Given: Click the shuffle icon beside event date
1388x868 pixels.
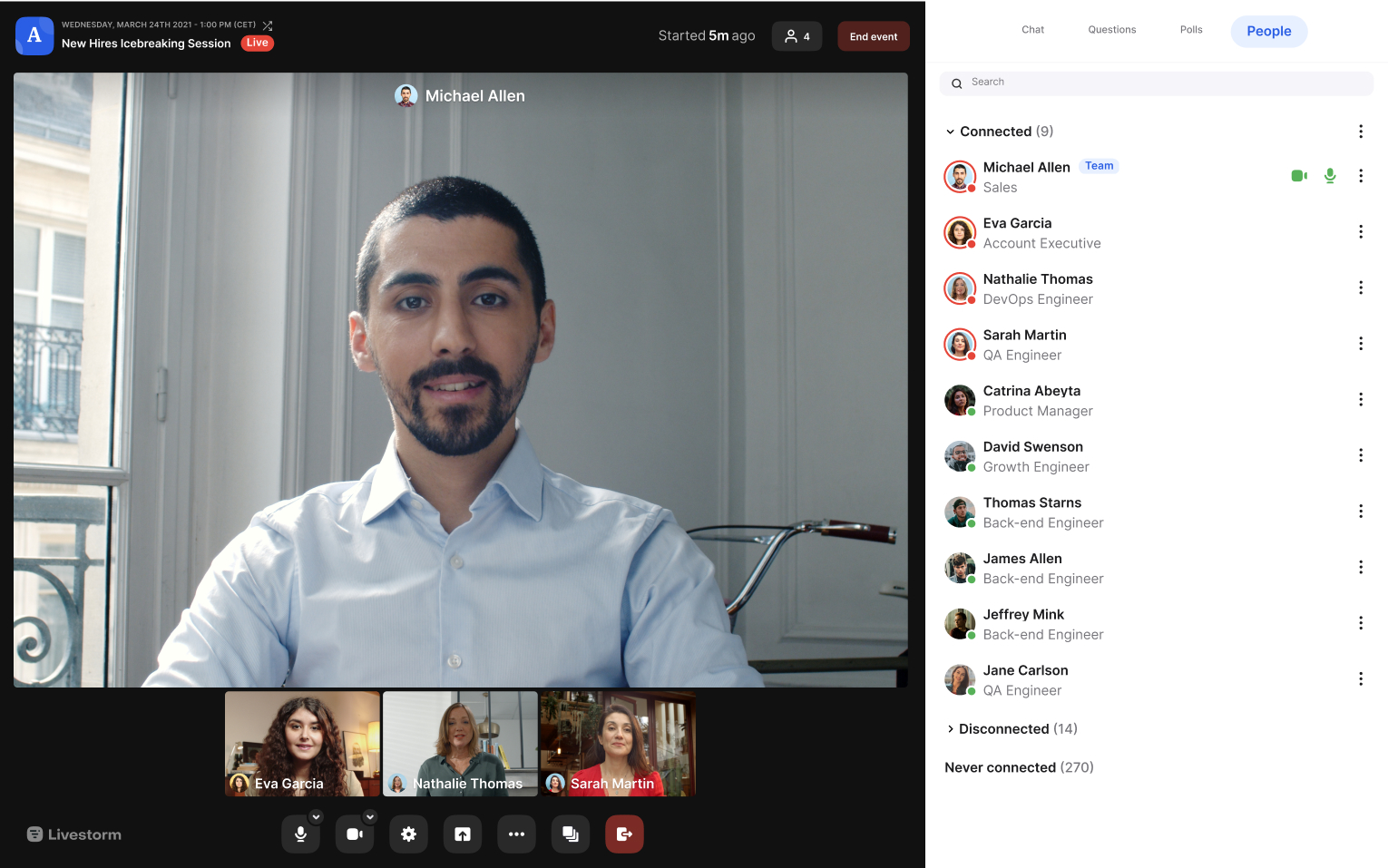Looking at the screenshot, I should click(268, 25).
